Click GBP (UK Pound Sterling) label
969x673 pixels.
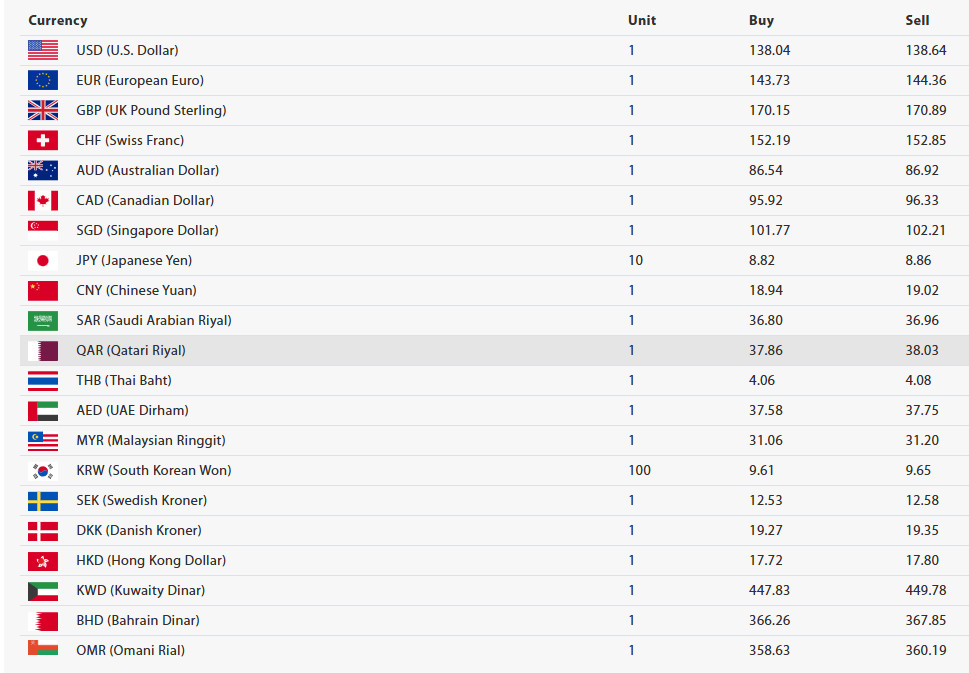point(151,110)
